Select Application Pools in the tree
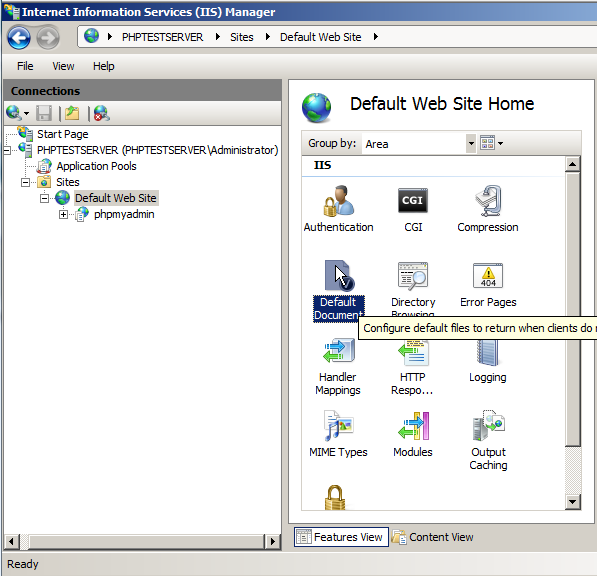Image resolution: width=597 pixels, height=576 pixels. (x=96, y=166)
